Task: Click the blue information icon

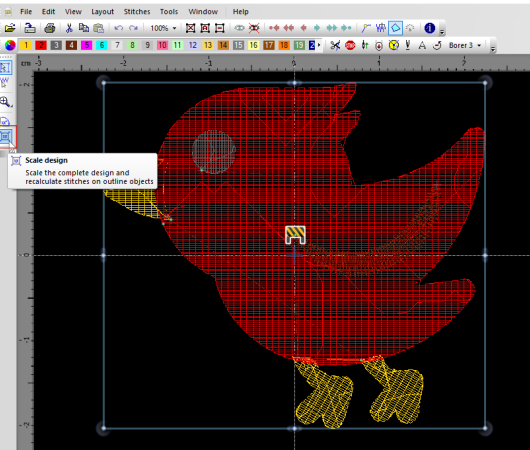Action: (x=430, y=28)
